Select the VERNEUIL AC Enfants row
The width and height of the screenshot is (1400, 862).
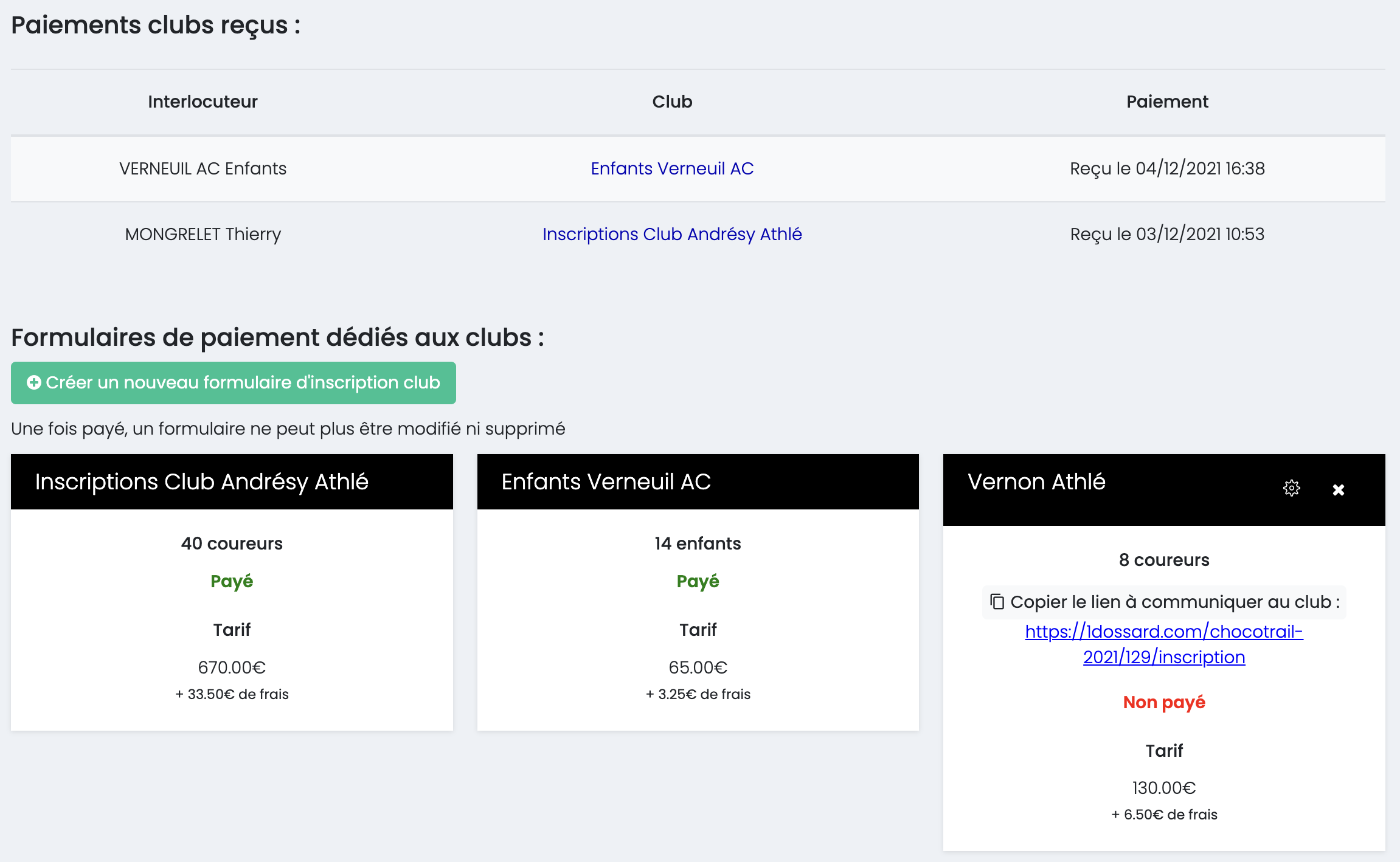[x=203, y=168]
